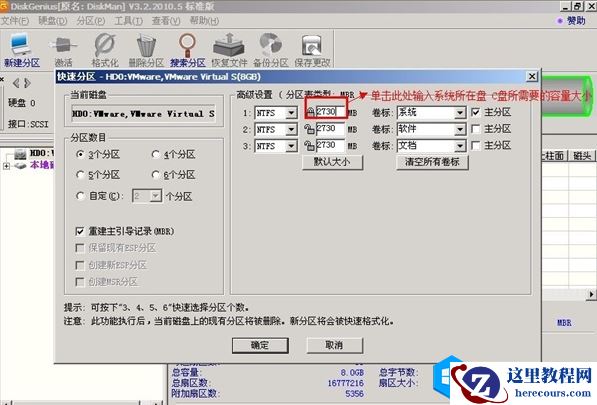
Task: Select 自定 custom partition count radio
Action: pyautogui.click(x=80, y=196)
